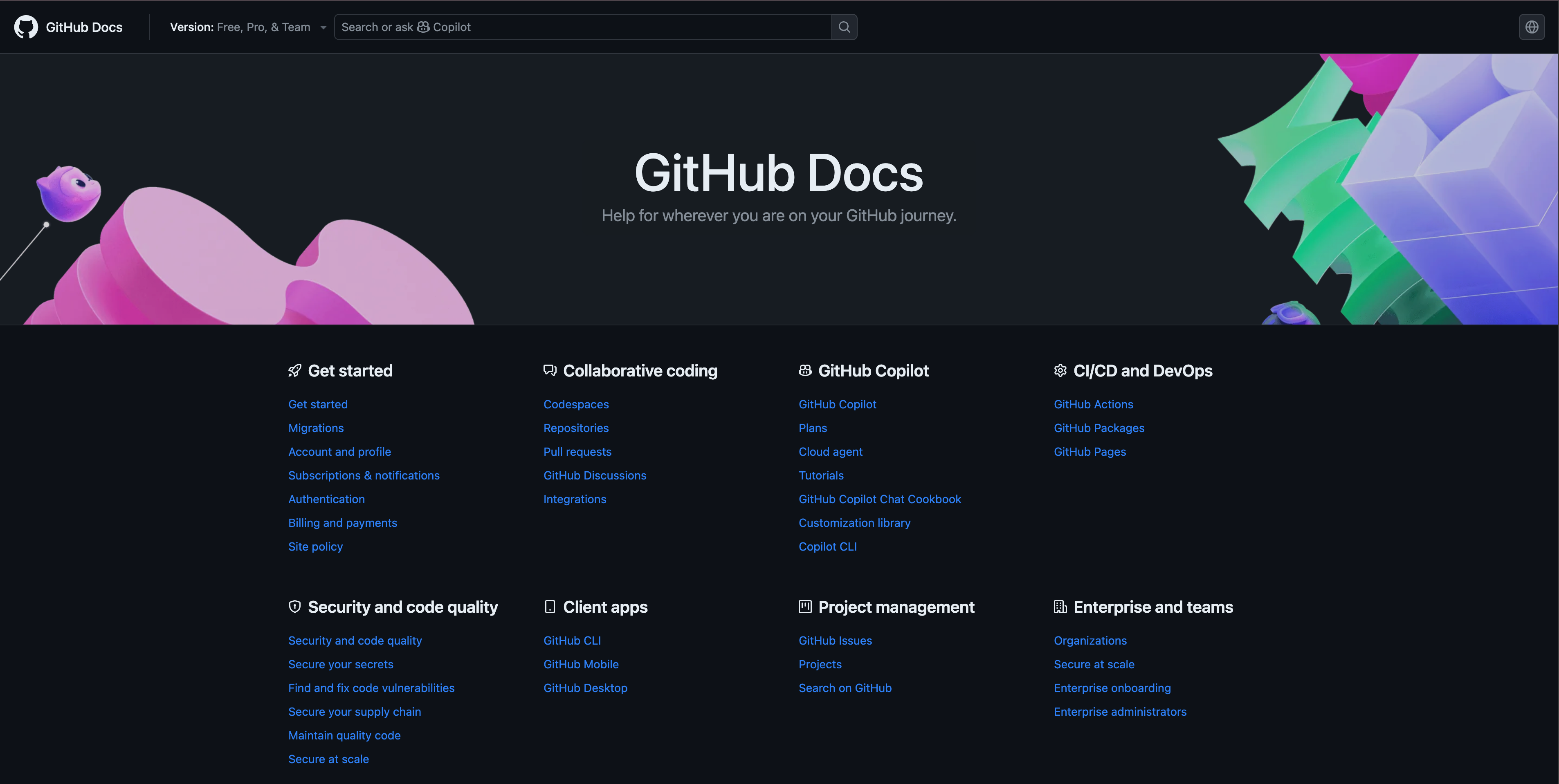The width and height of the screenshot is (1559, 784).
Task: Open Subscriptions & notifications docs
Action: [364, 475]
